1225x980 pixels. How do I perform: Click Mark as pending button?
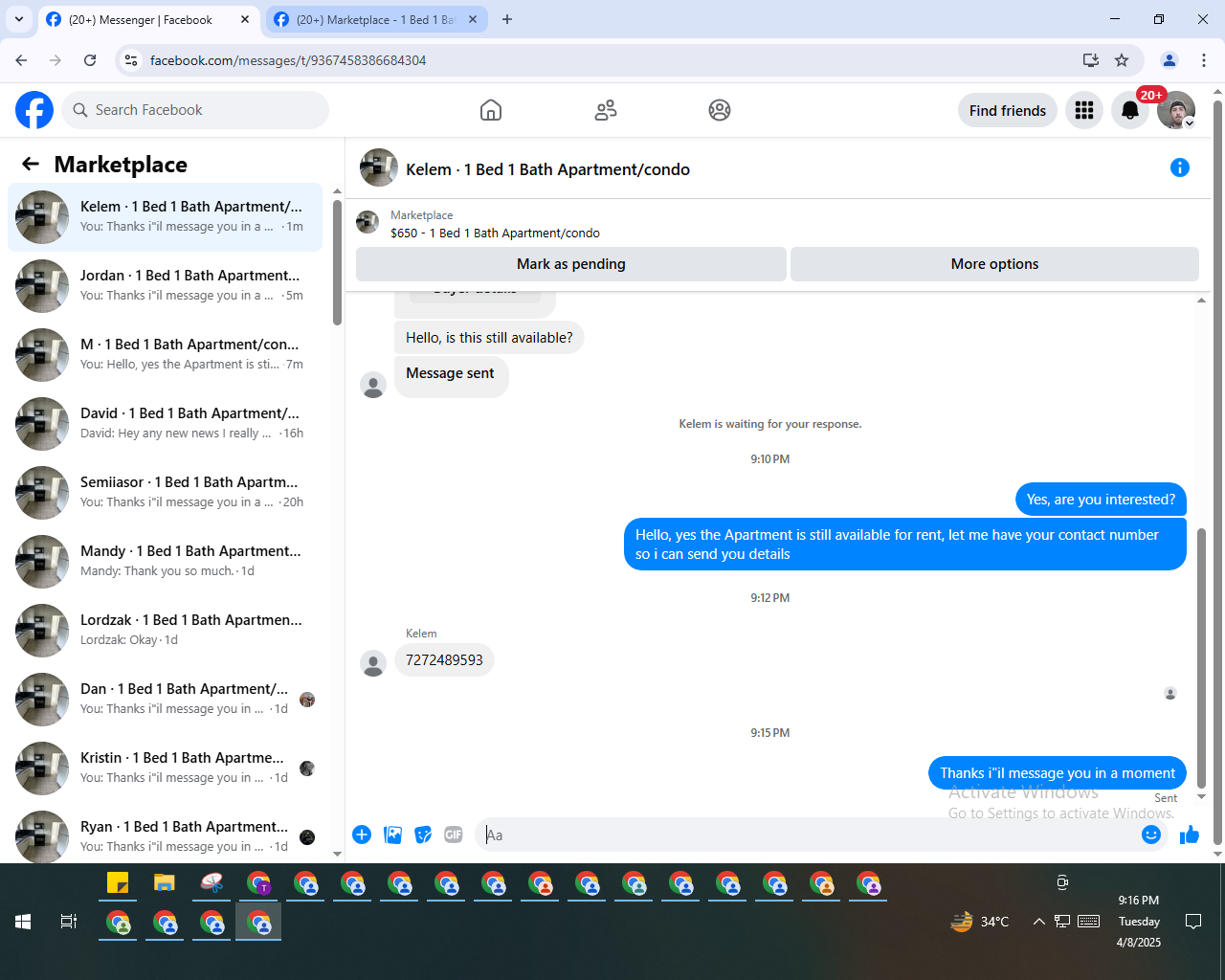(571, 264)
